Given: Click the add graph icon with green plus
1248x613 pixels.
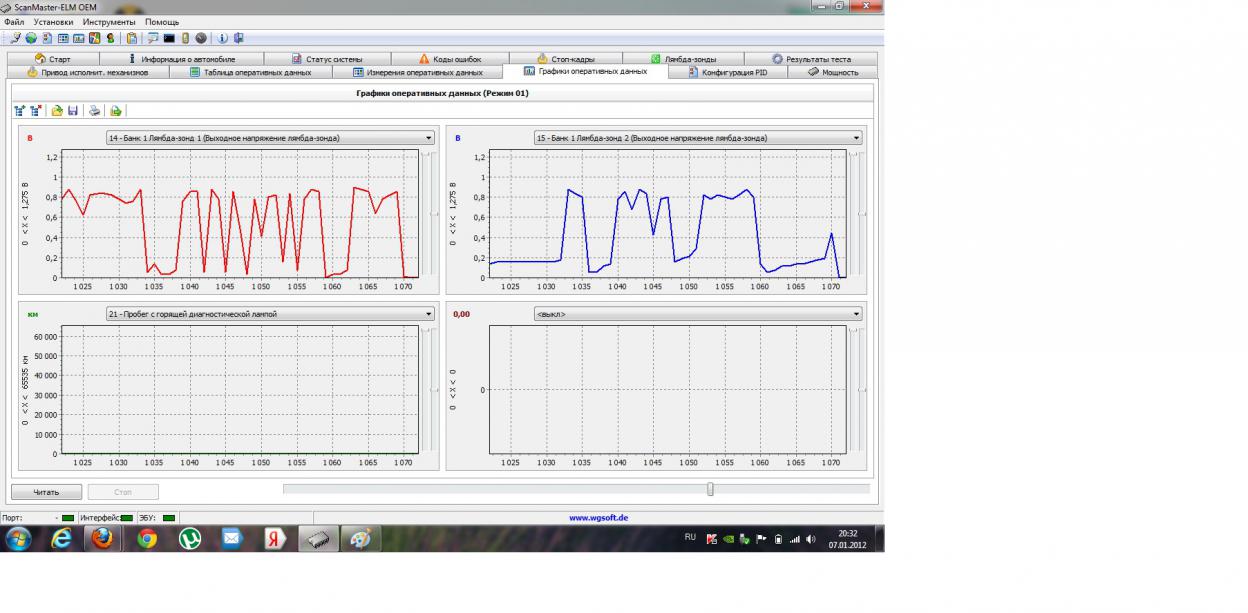Looking at the screenshot, I should (x=20, y=111).
